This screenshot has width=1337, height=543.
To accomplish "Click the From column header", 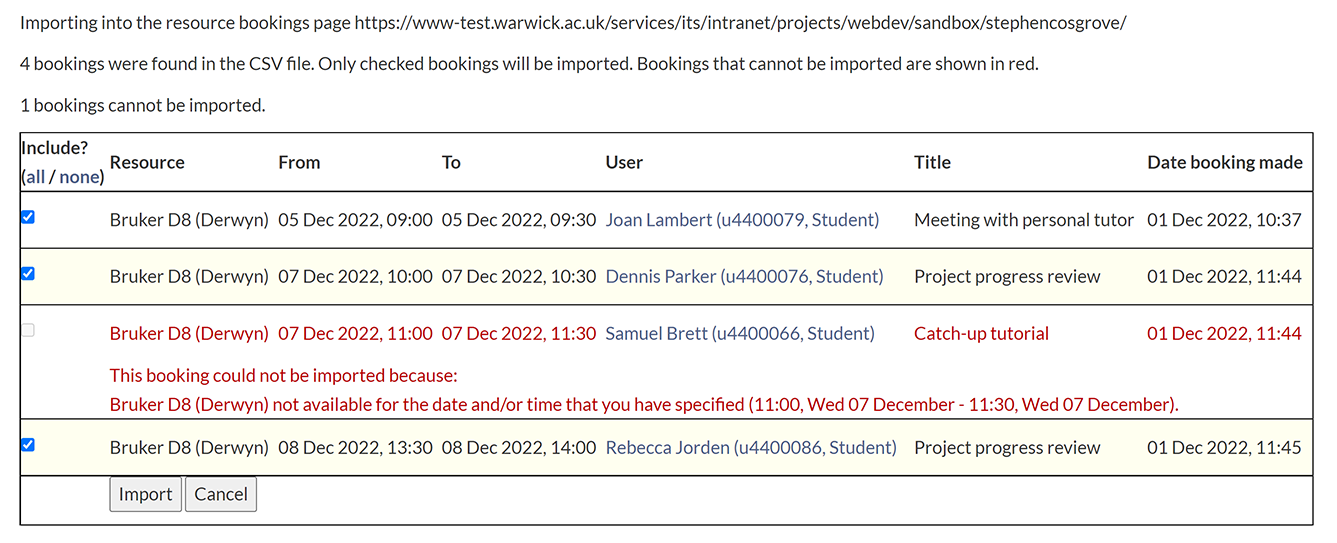I will click(299, 162).
